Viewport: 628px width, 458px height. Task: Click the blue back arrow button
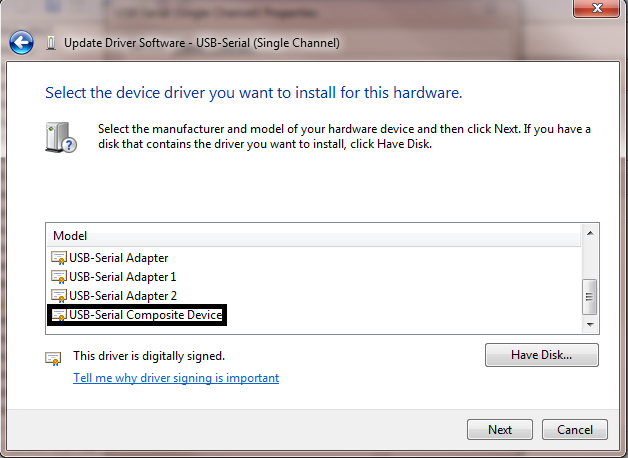click(x=21, y=43)
